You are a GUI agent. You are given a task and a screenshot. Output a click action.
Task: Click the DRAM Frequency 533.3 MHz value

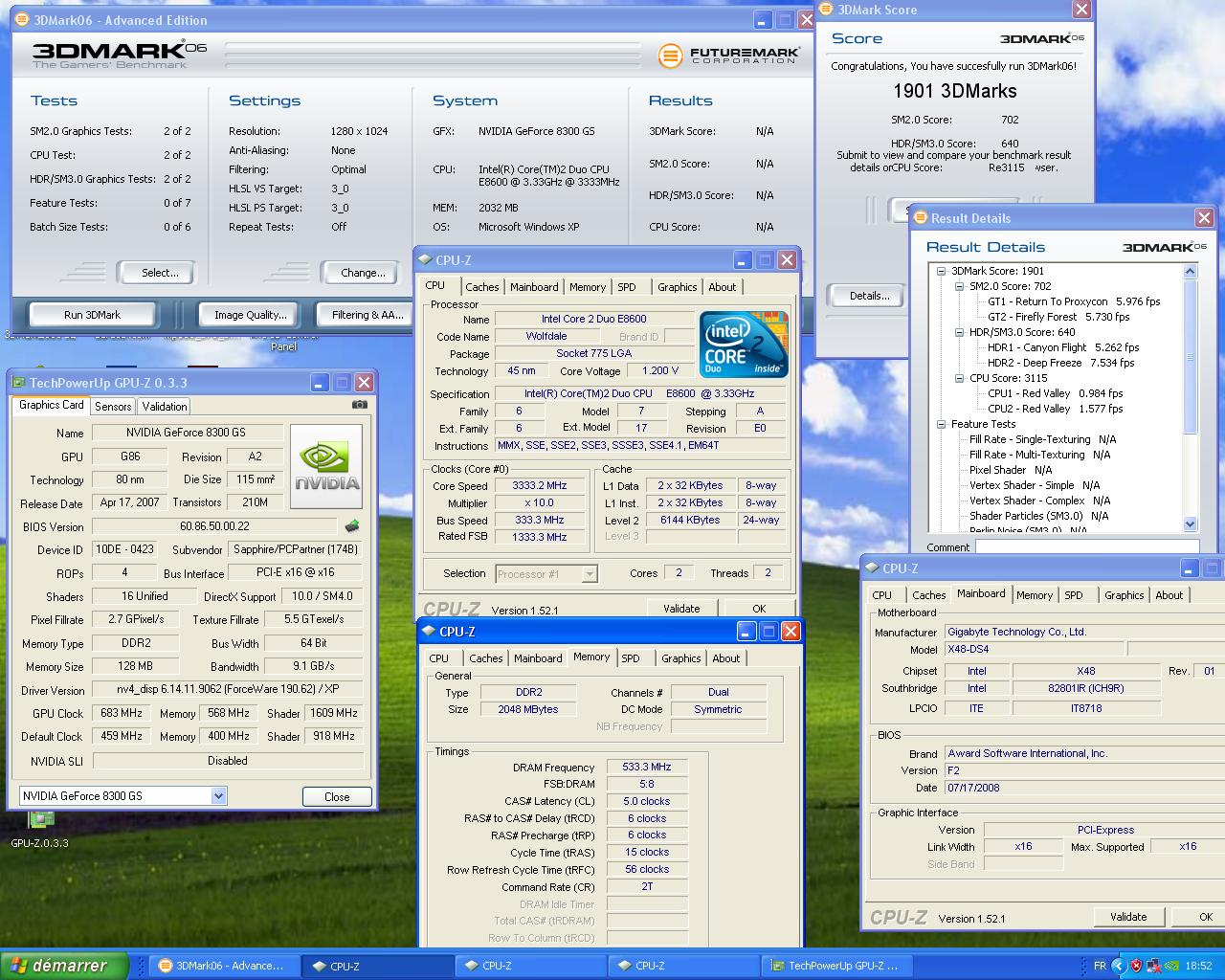point(647,767)
